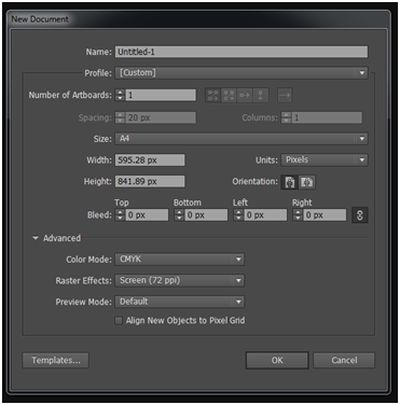
Task: Open the Units dropdown showing Pixels
Action: click(324, 160)
